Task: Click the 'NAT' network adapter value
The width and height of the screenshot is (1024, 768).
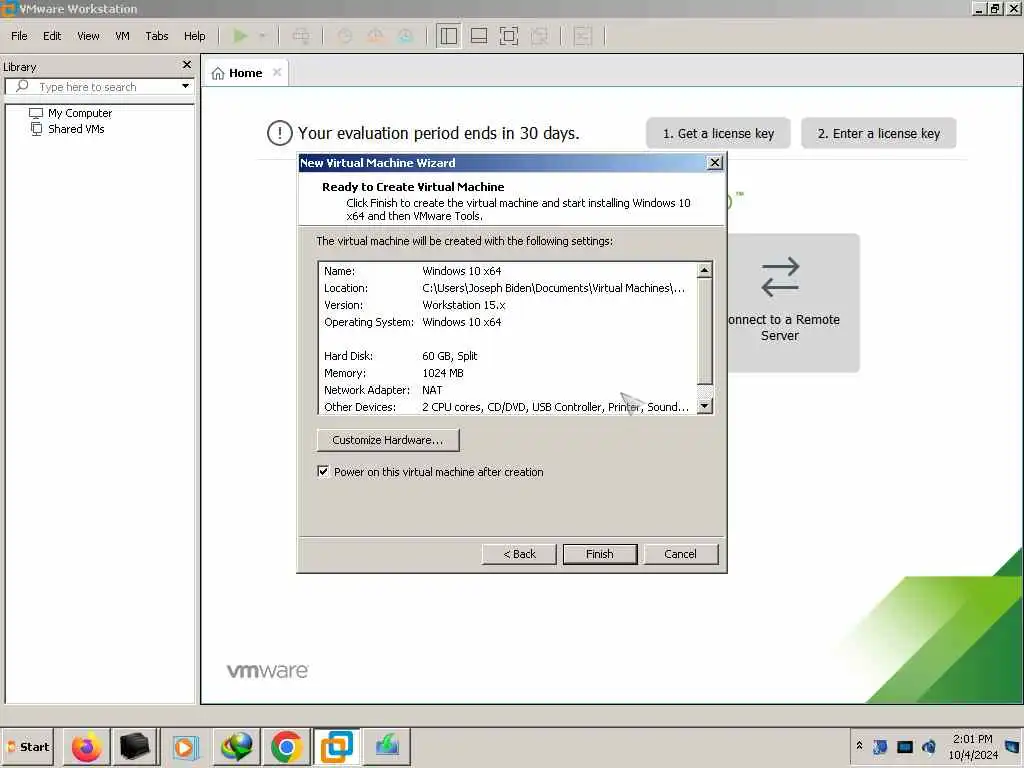Action: [432, 390]
